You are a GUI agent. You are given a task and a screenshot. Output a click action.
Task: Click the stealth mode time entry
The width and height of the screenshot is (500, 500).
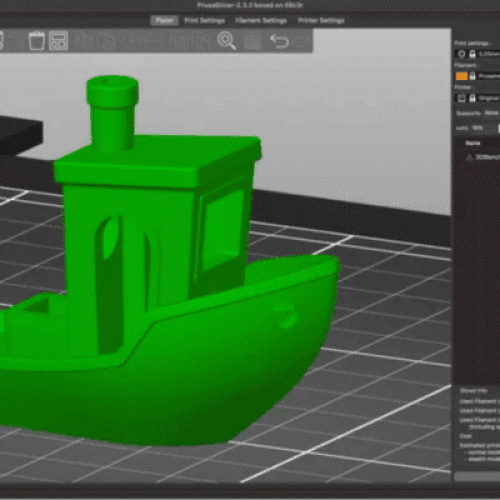(482, 459)
